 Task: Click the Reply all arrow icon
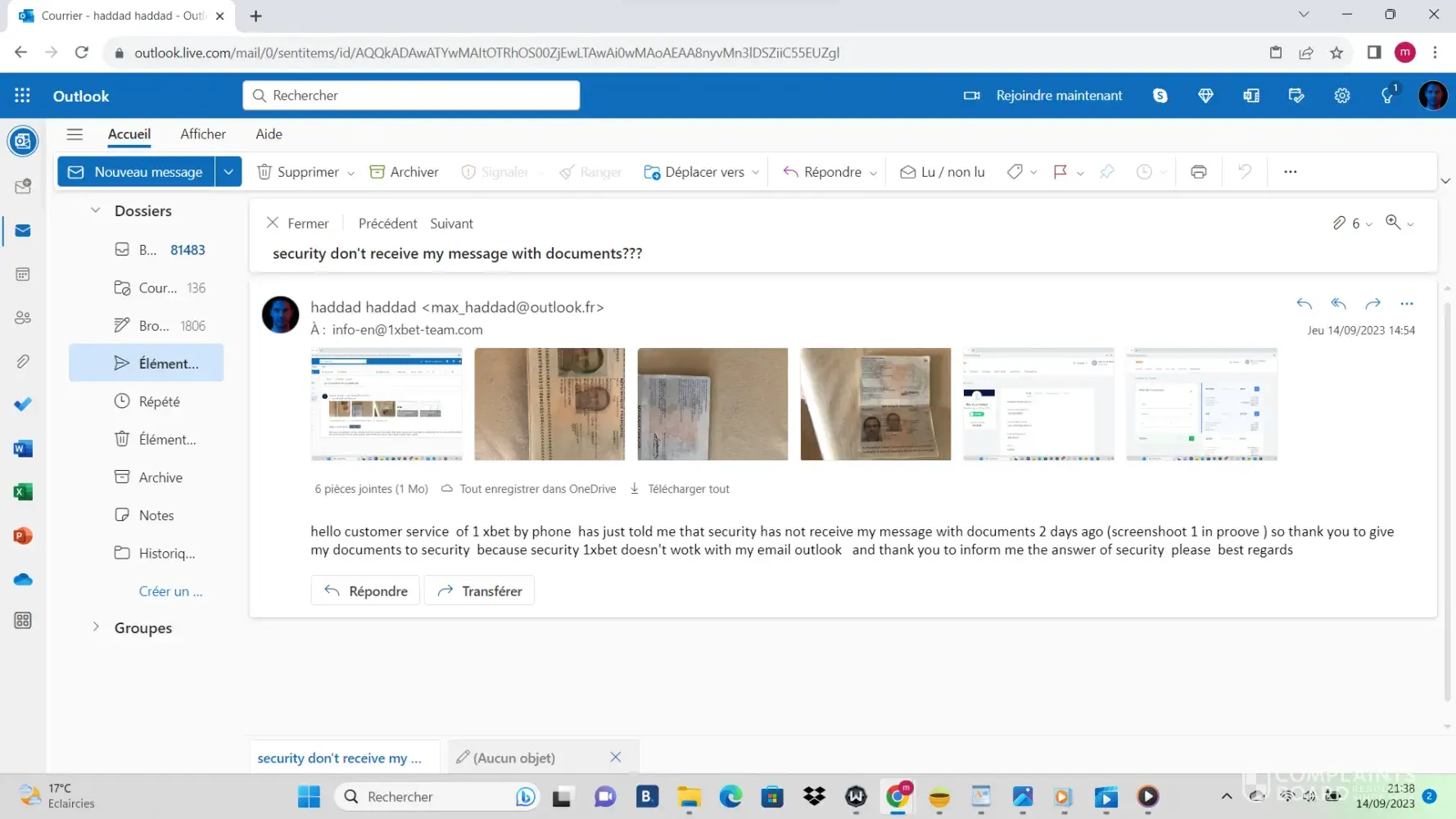(x=1338, y=304)
